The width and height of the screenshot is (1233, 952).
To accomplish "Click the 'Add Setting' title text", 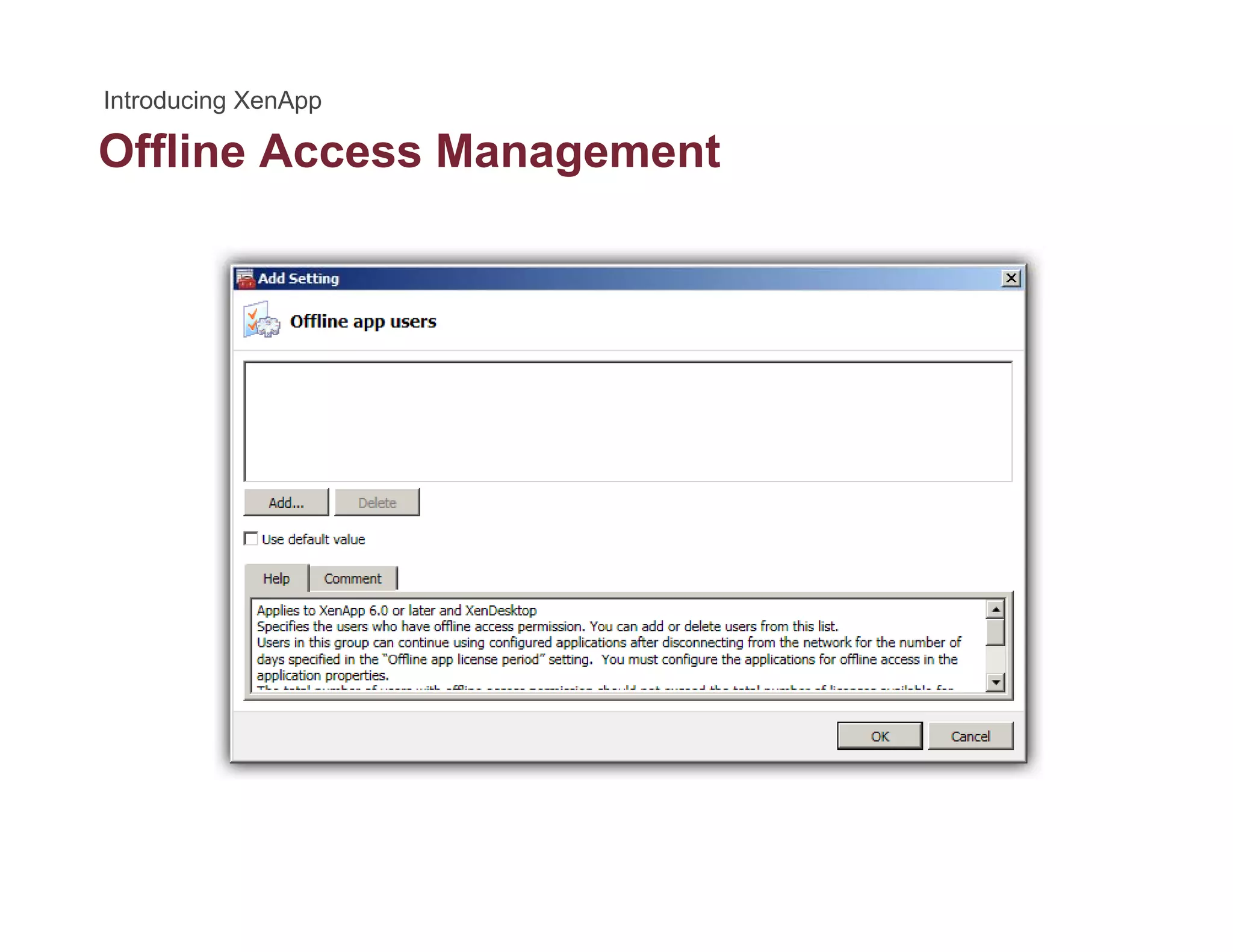I will click(x=299, y=279).
